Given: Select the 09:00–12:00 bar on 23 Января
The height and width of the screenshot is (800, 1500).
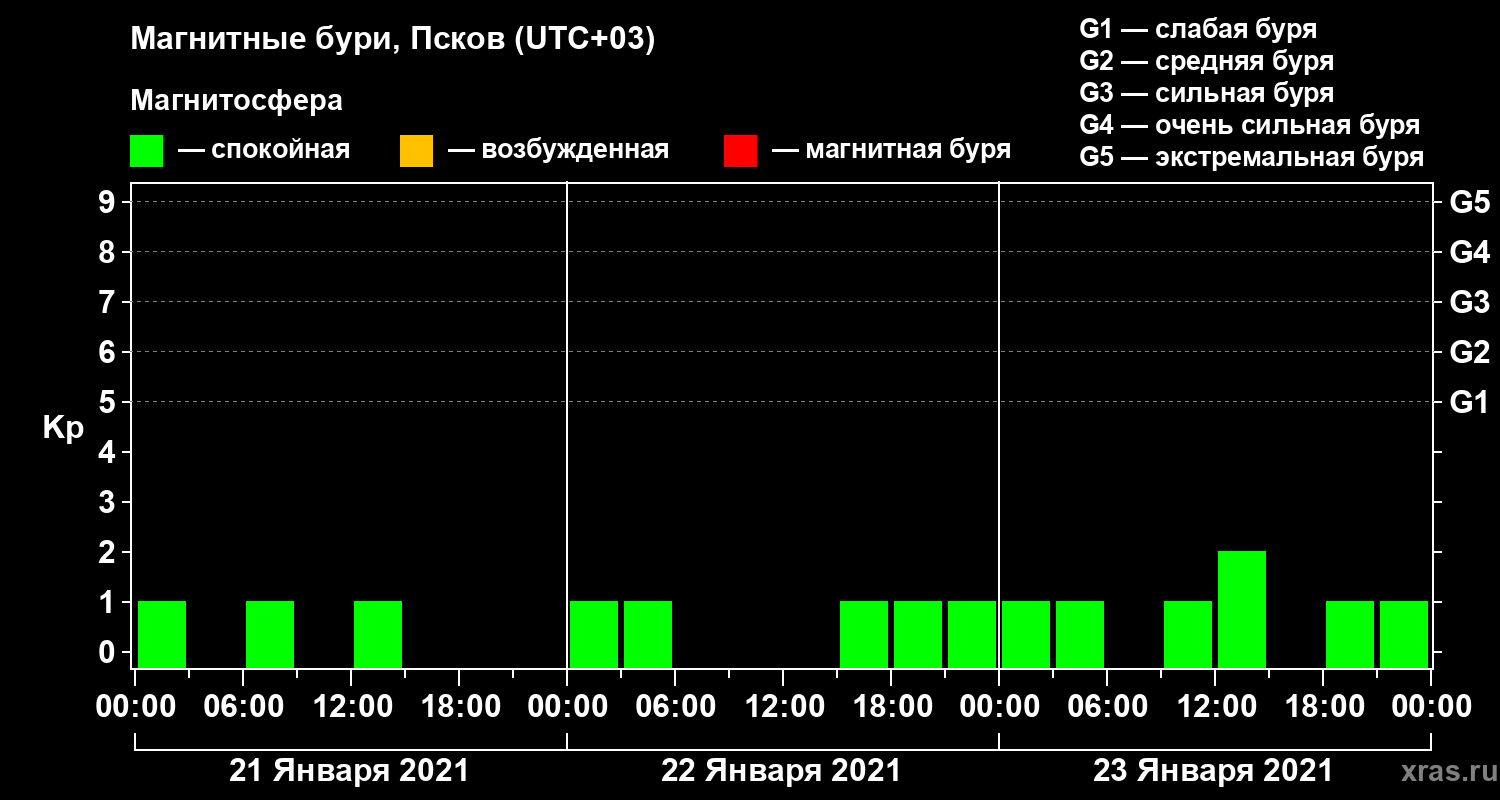Looking at the screenshot, I should pyautogui.click(x=1188, y=634).
